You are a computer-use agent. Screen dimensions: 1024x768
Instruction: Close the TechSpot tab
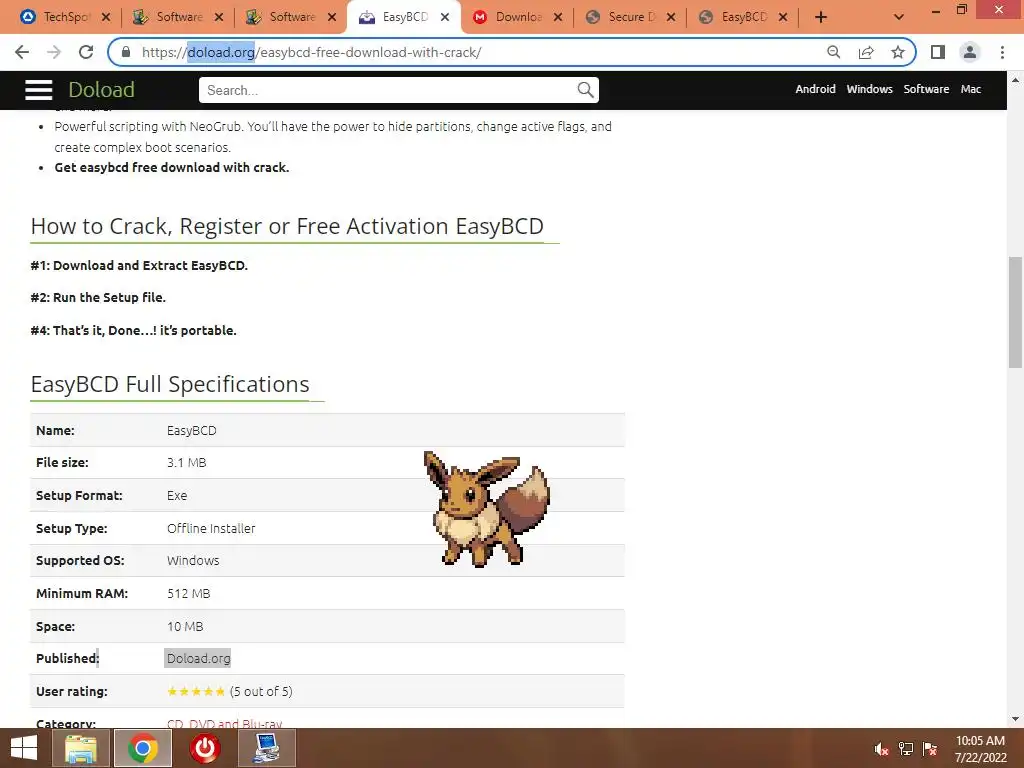[106, 18]
